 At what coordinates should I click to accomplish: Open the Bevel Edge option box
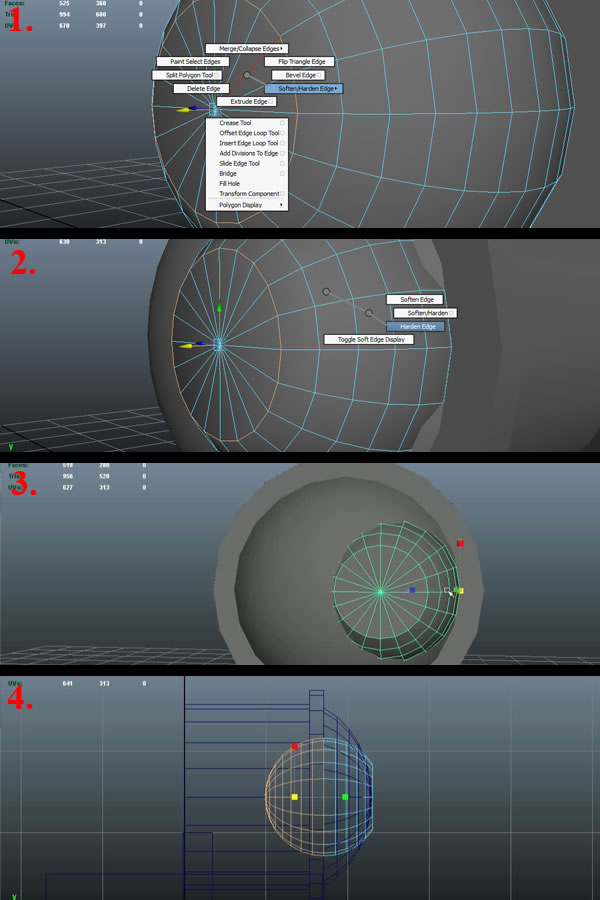click(x=320, y=75)
